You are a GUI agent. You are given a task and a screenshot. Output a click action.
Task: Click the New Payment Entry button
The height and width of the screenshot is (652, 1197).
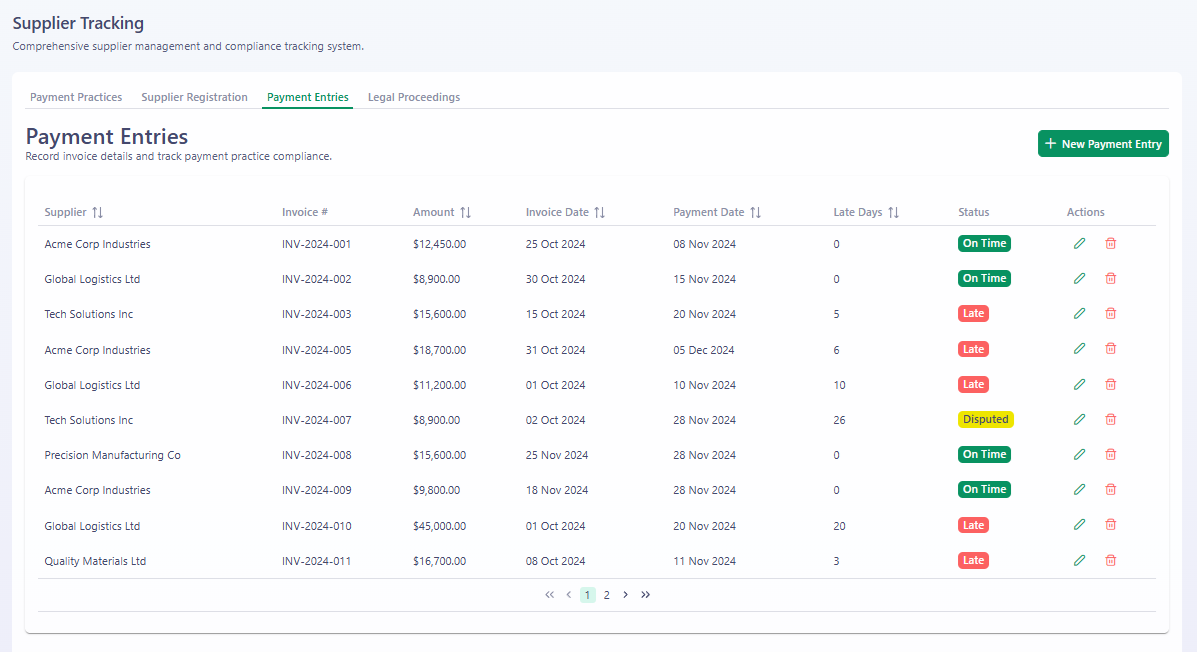pyautogui.click(x=1103, y=144)
